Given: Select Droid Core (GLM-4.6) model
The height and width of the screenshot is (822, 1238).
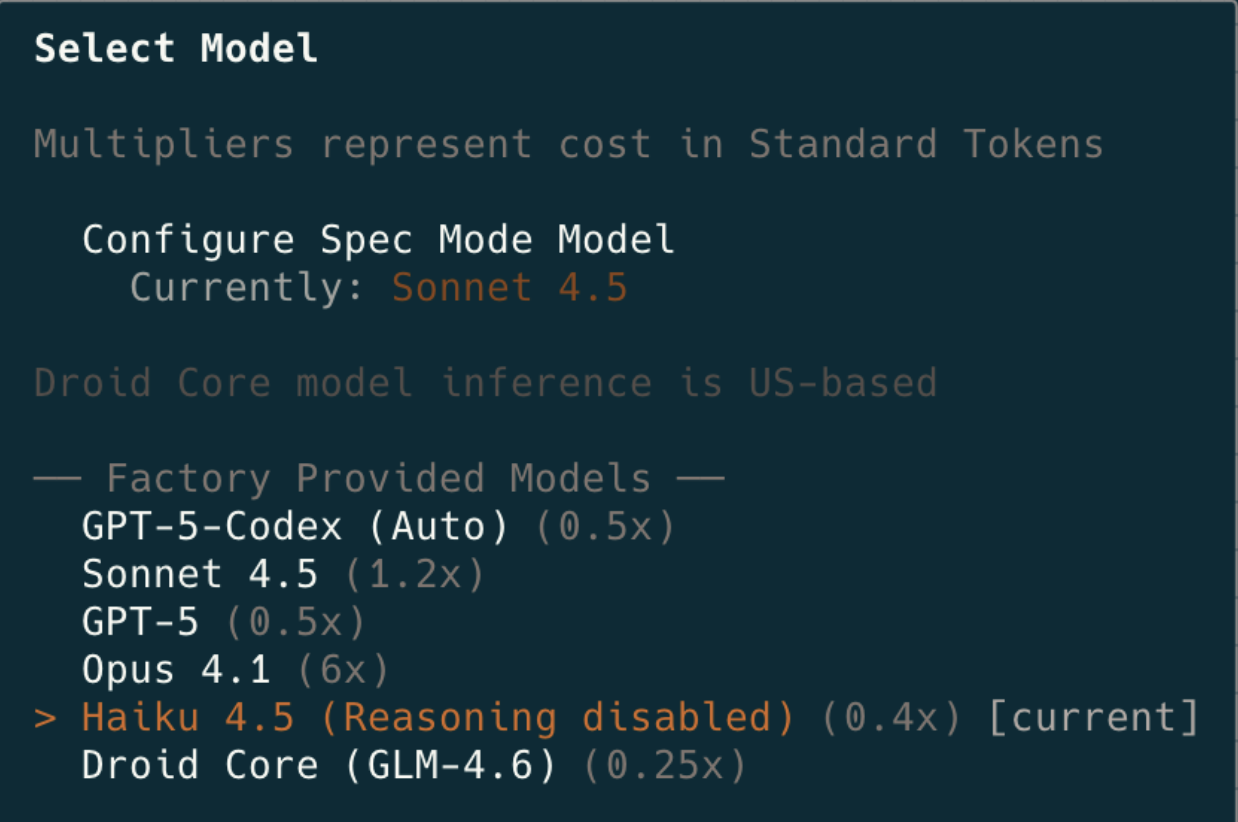Looking at the screenshot, I should point(318,766).
